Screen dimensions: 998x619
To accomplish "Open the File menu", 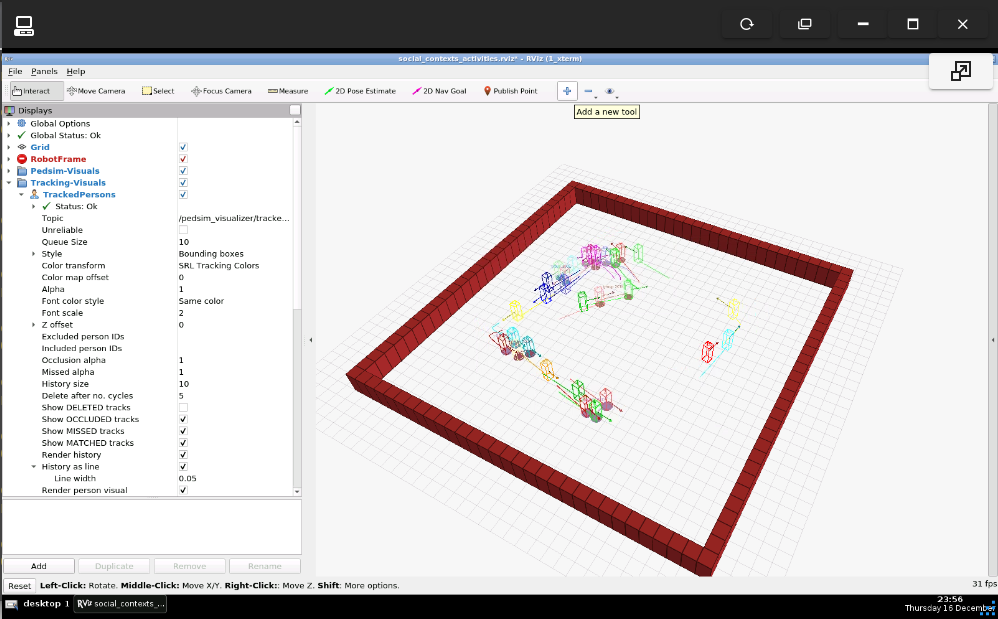I will [x=14, y=72].
